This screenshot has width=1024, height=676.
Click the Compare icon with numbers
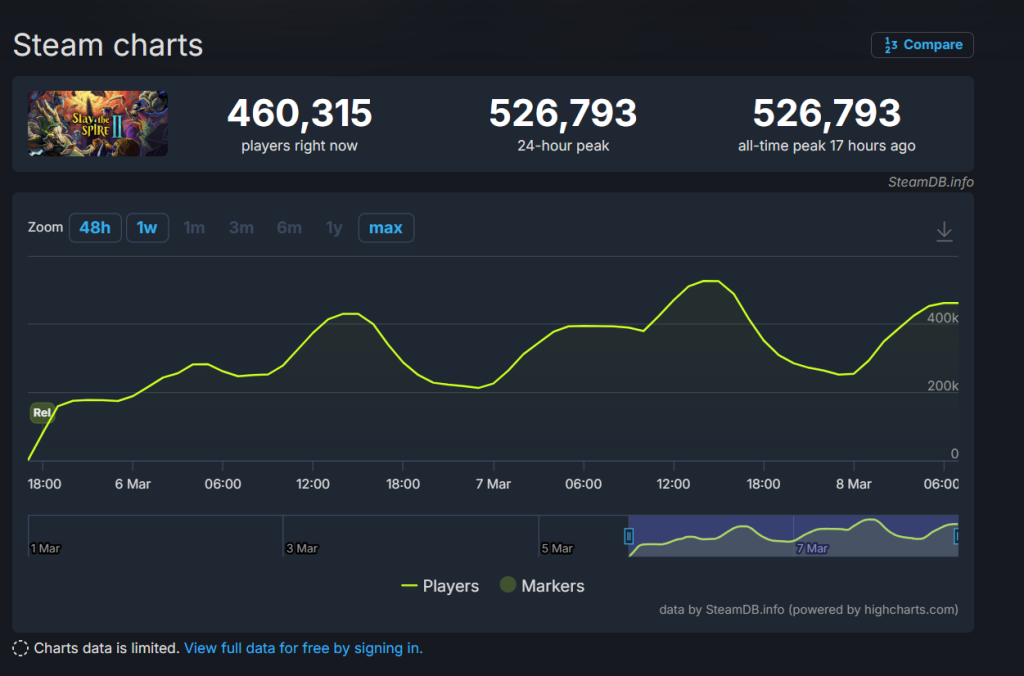(x=889, y=45)
